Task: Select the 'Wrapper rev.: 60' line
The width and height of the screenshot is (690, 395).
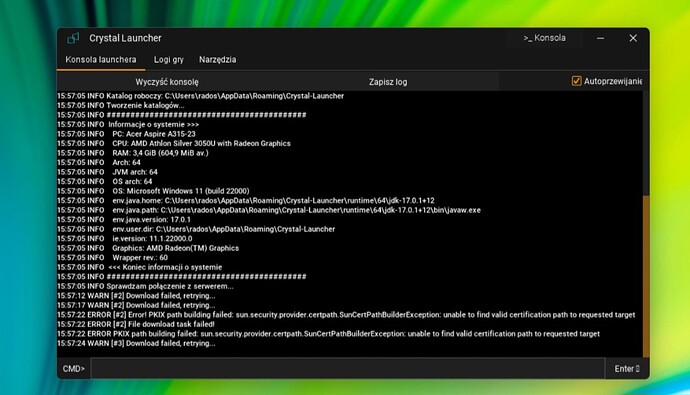Action: 112,258
